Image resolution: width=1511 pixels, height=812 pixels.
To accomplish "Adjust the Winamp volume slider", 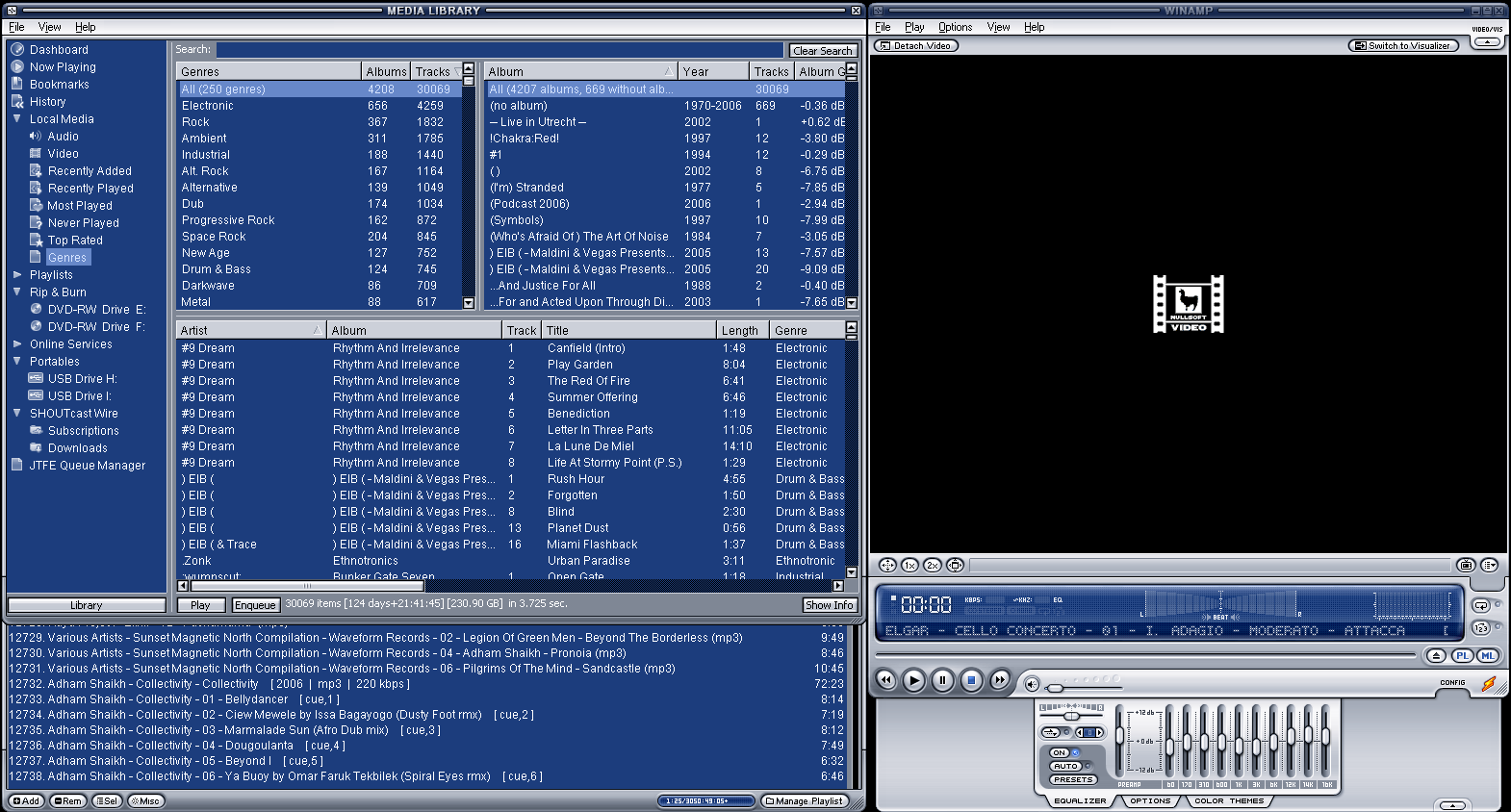I will coord(1083,687).
